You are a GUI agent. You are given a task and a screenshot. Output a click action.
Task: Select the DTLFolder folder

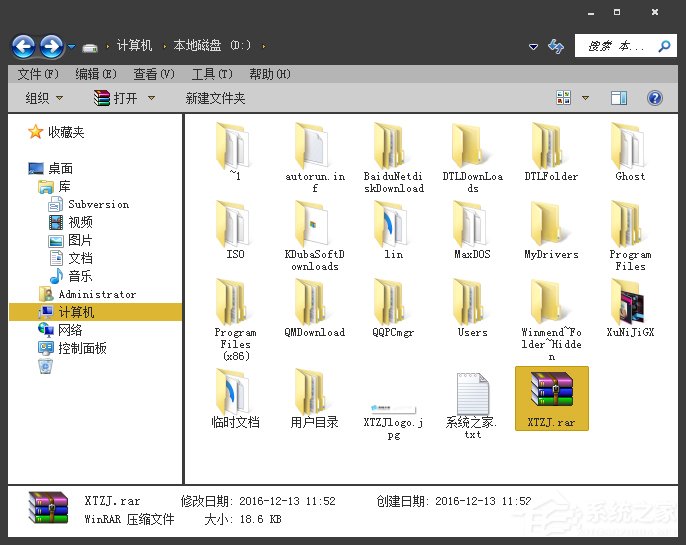tap(551, 151)
